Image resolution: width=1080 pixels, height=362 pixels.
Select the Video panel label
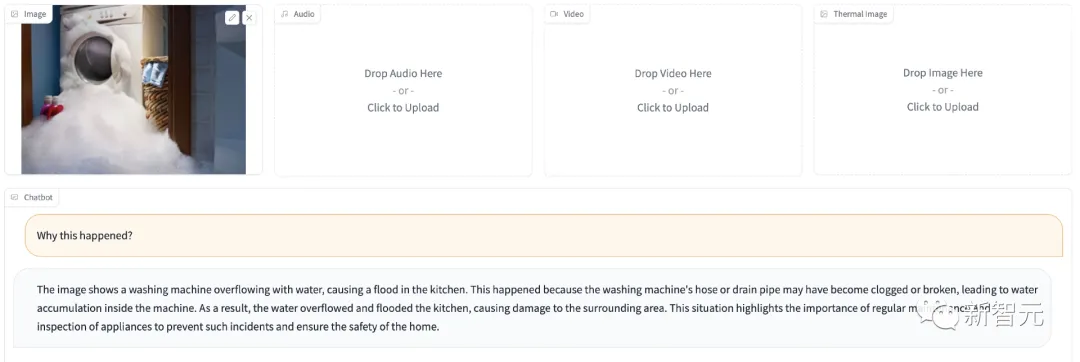[x=573, y=14]
